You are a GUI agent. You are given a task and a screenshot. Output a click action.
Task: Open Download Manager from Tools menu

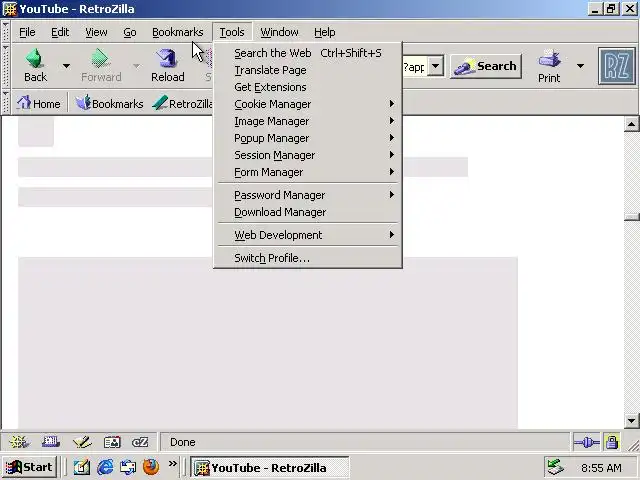click(308, 212)
